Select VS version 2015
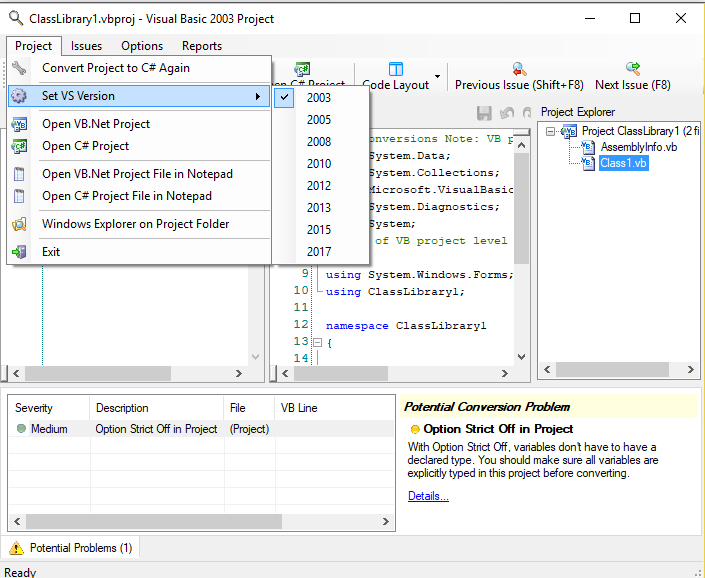The width and height of the screenshot is (705, 578). 321,230
